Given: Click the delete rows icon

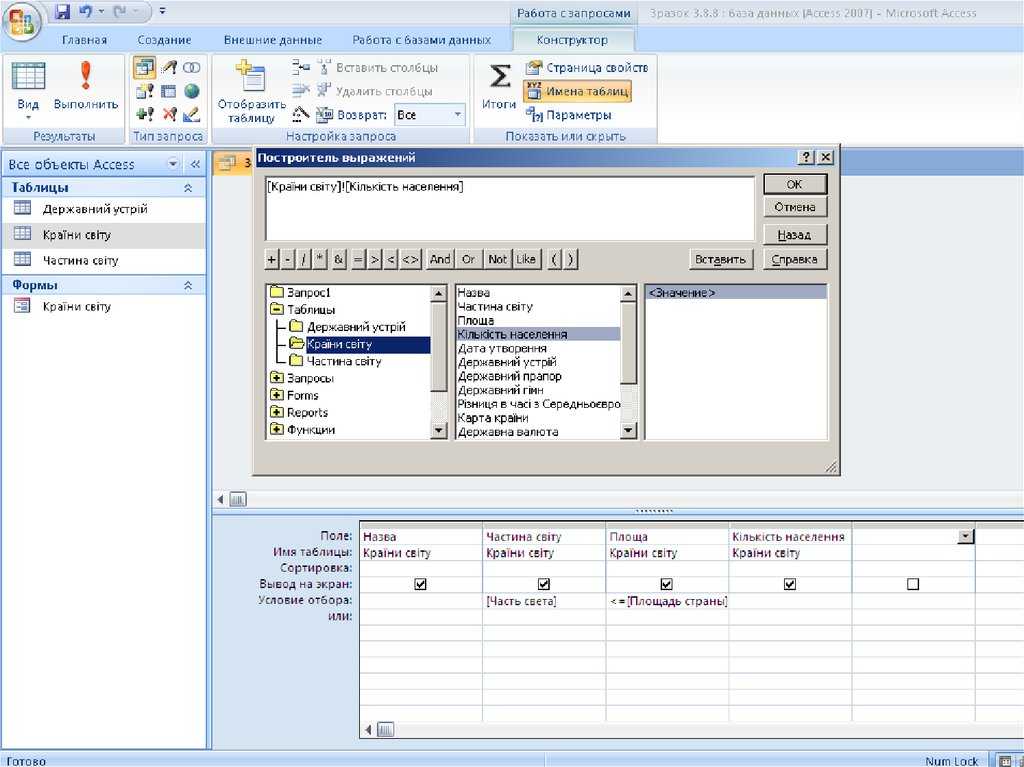Looking at the screenshot, I should click(x=301, y=91).
